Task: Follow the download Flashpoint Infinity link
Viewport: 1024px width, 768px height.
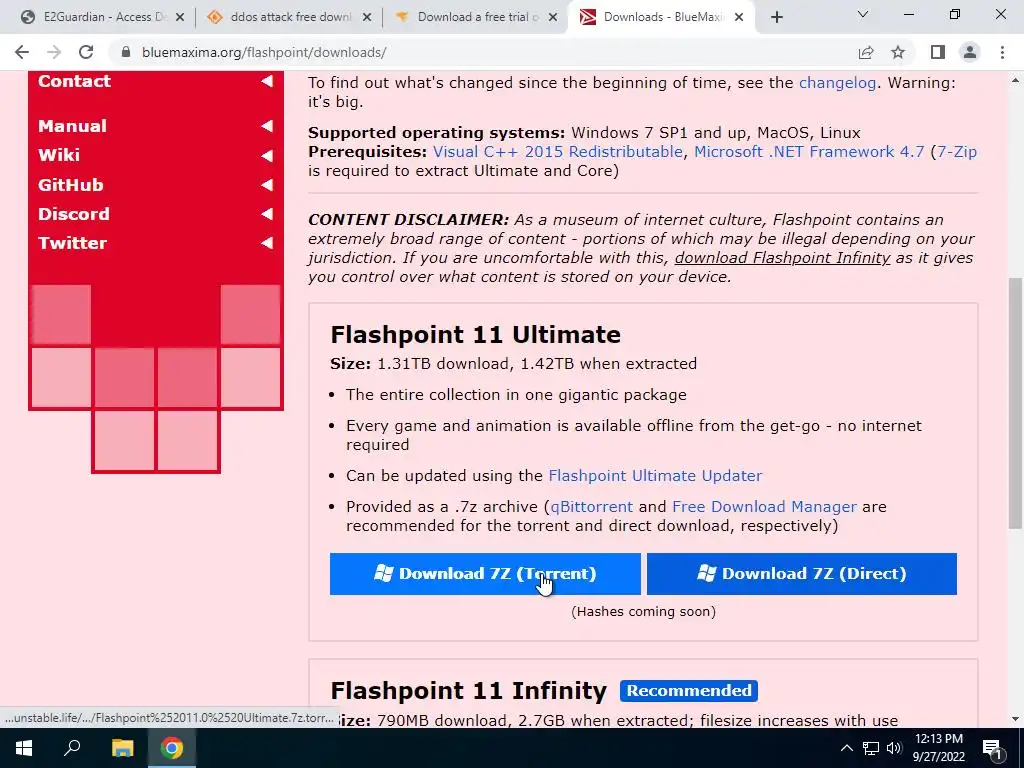Action: click(782, 258)
